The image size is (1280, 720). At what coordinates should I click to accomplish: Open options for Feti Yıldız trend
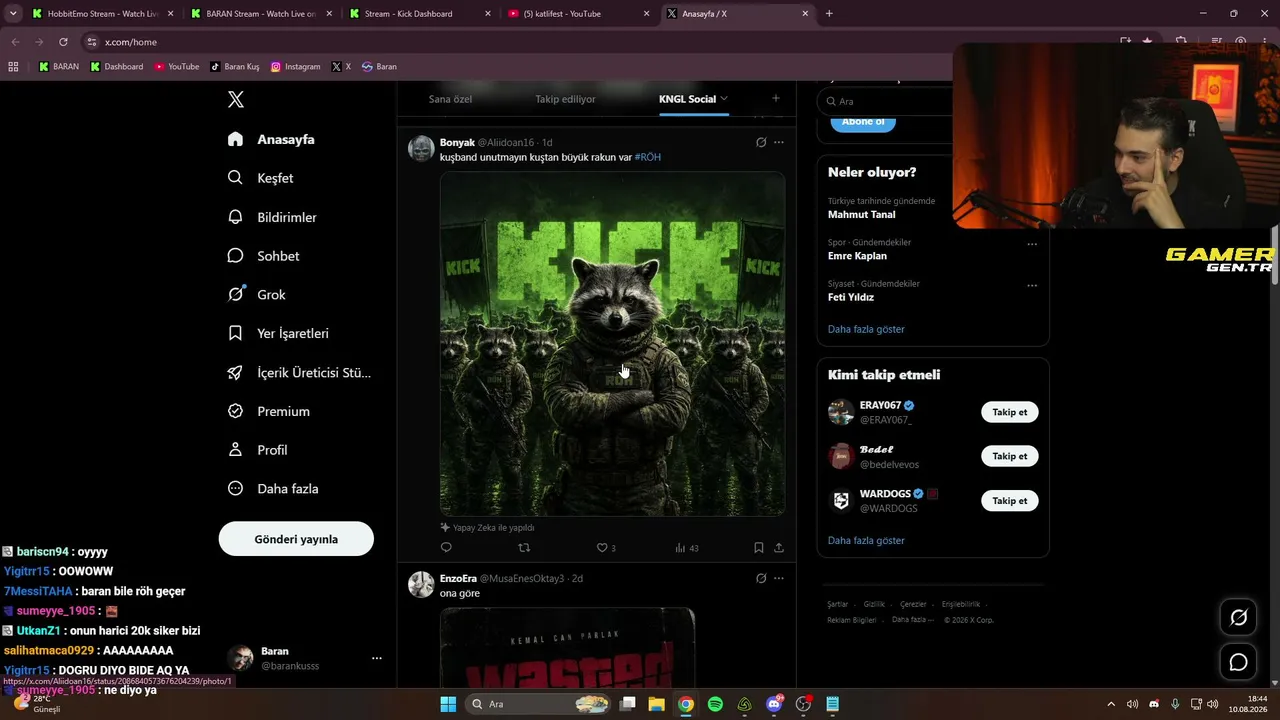[x=1032, y=285]
